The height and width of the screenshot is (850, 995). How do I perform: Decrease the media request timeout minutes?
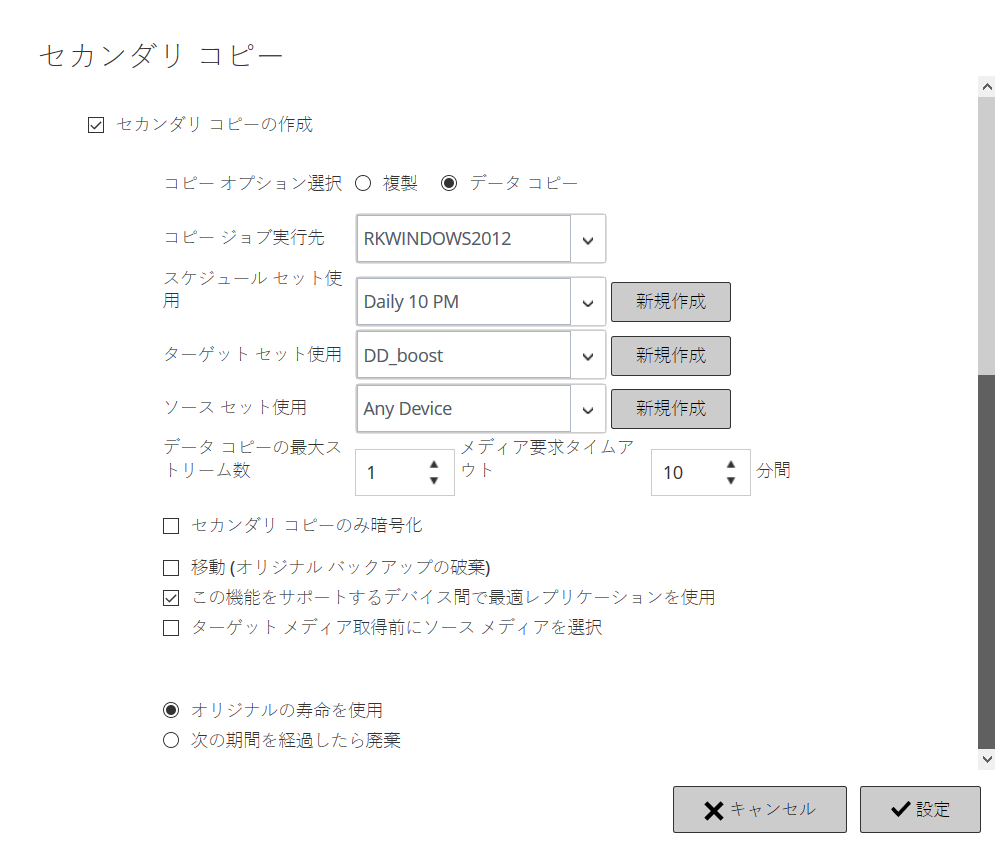pos(731,481)
